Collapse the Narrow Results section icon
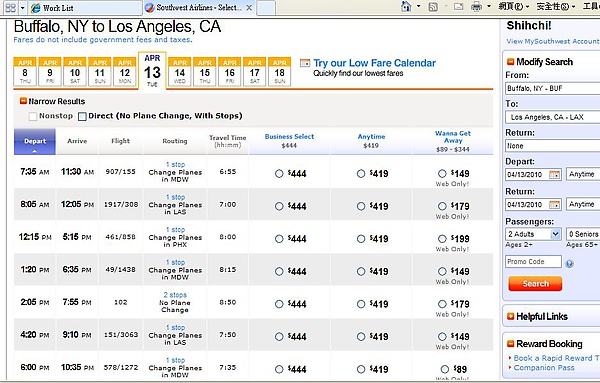This screenshot has width=600, height=383. click(23, 101)
